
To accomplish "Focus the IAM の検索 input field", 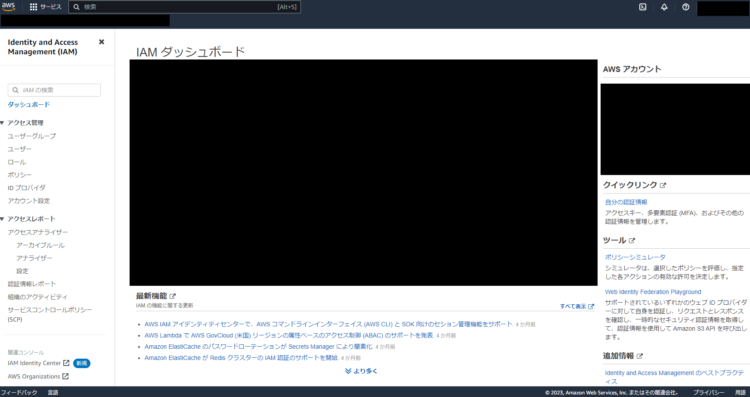I will click(x=54, y=90).
